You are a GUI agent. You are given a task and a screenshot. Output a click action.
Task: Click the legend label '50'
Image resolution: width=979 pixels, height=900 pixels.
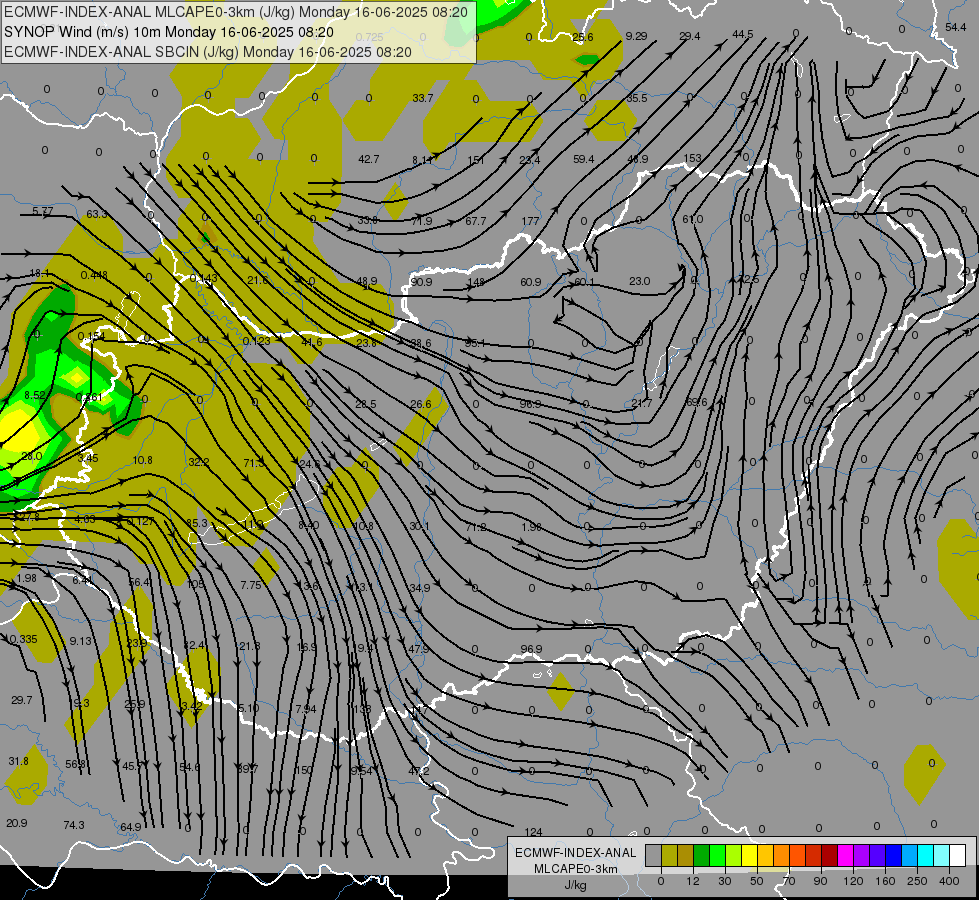[x=757, y=881]
